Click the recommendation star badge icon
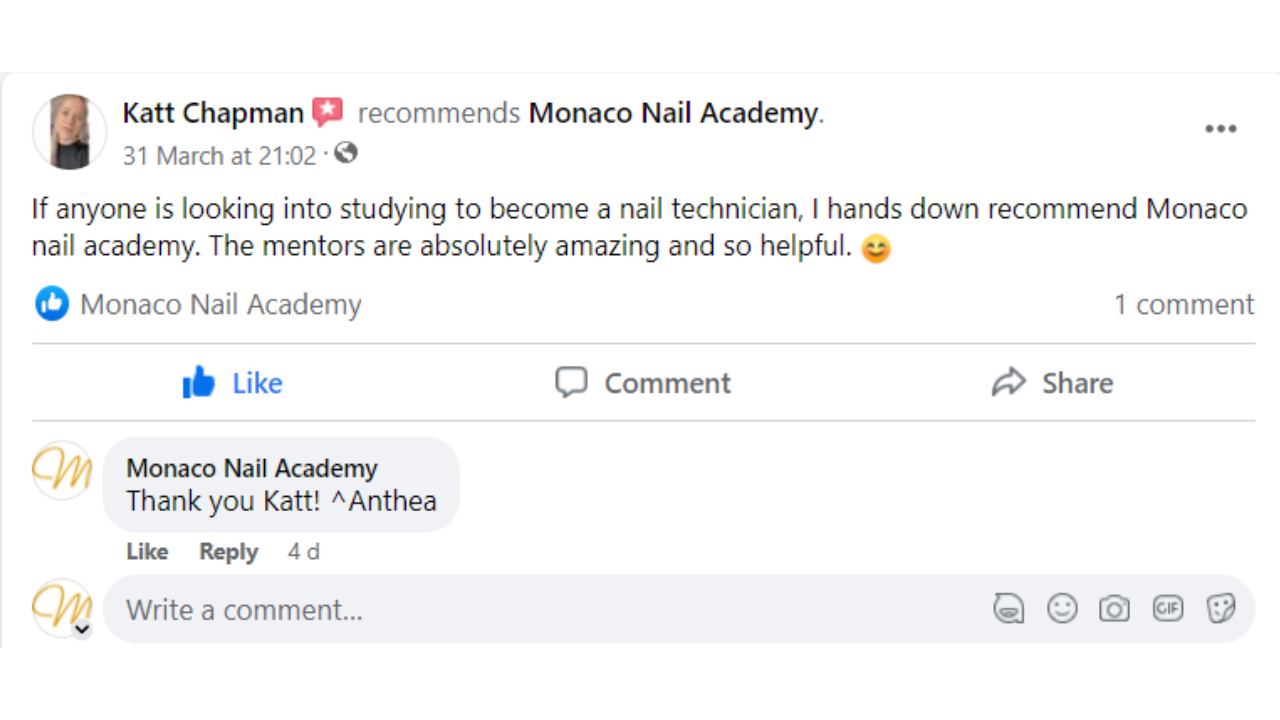The height and width of the screenshot is (720, 1280). [327, 112]
